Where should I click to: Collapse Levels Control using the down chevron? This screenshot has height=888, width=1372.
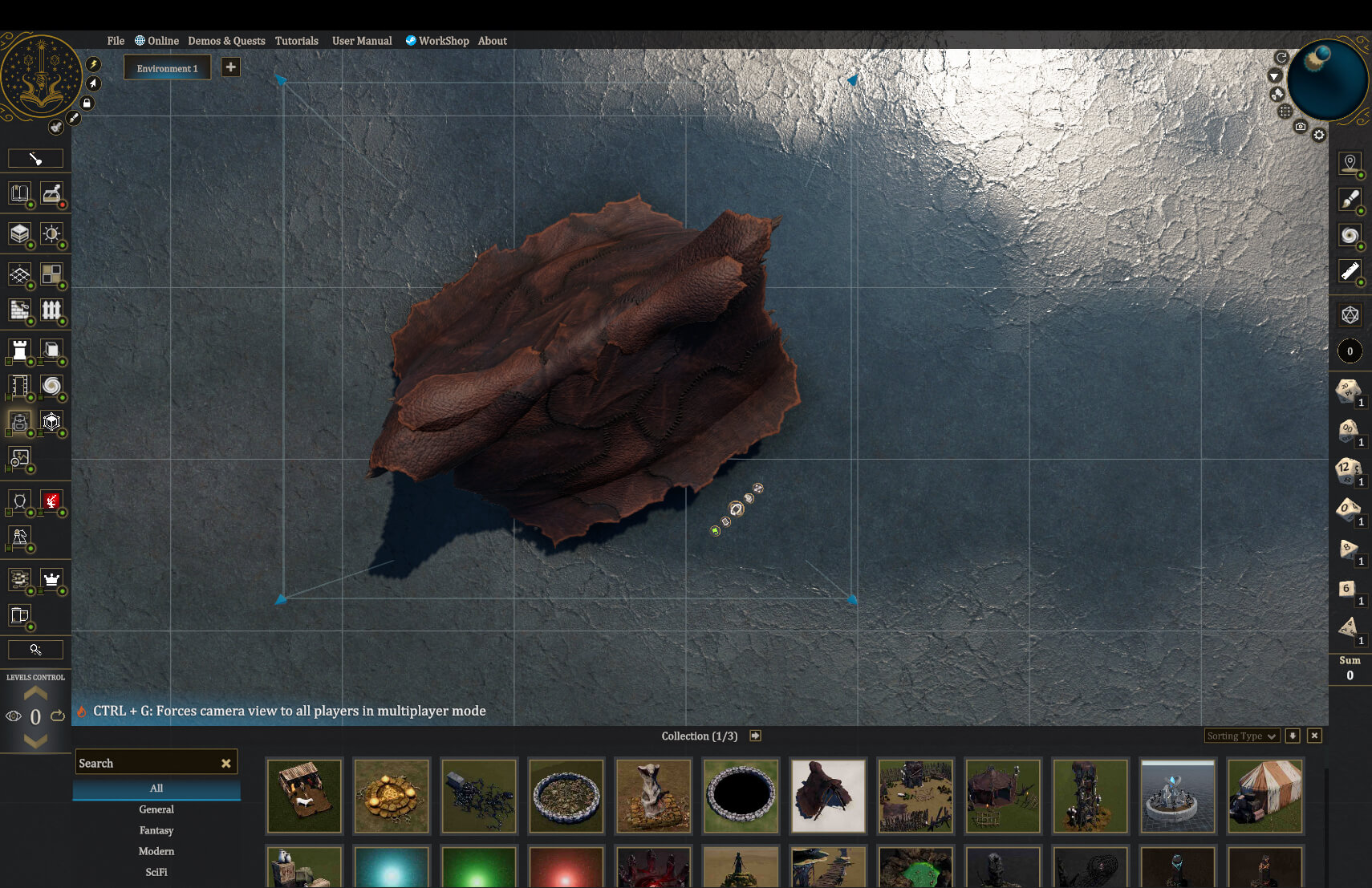pos(35,742)
